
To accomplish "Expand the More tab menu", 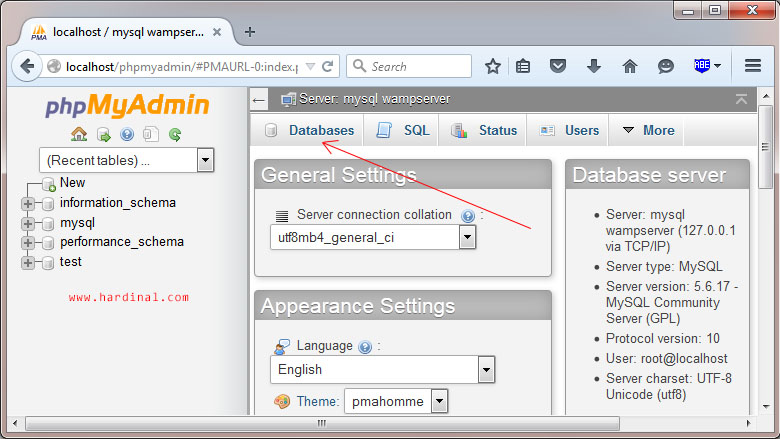I will pos(649,130).
